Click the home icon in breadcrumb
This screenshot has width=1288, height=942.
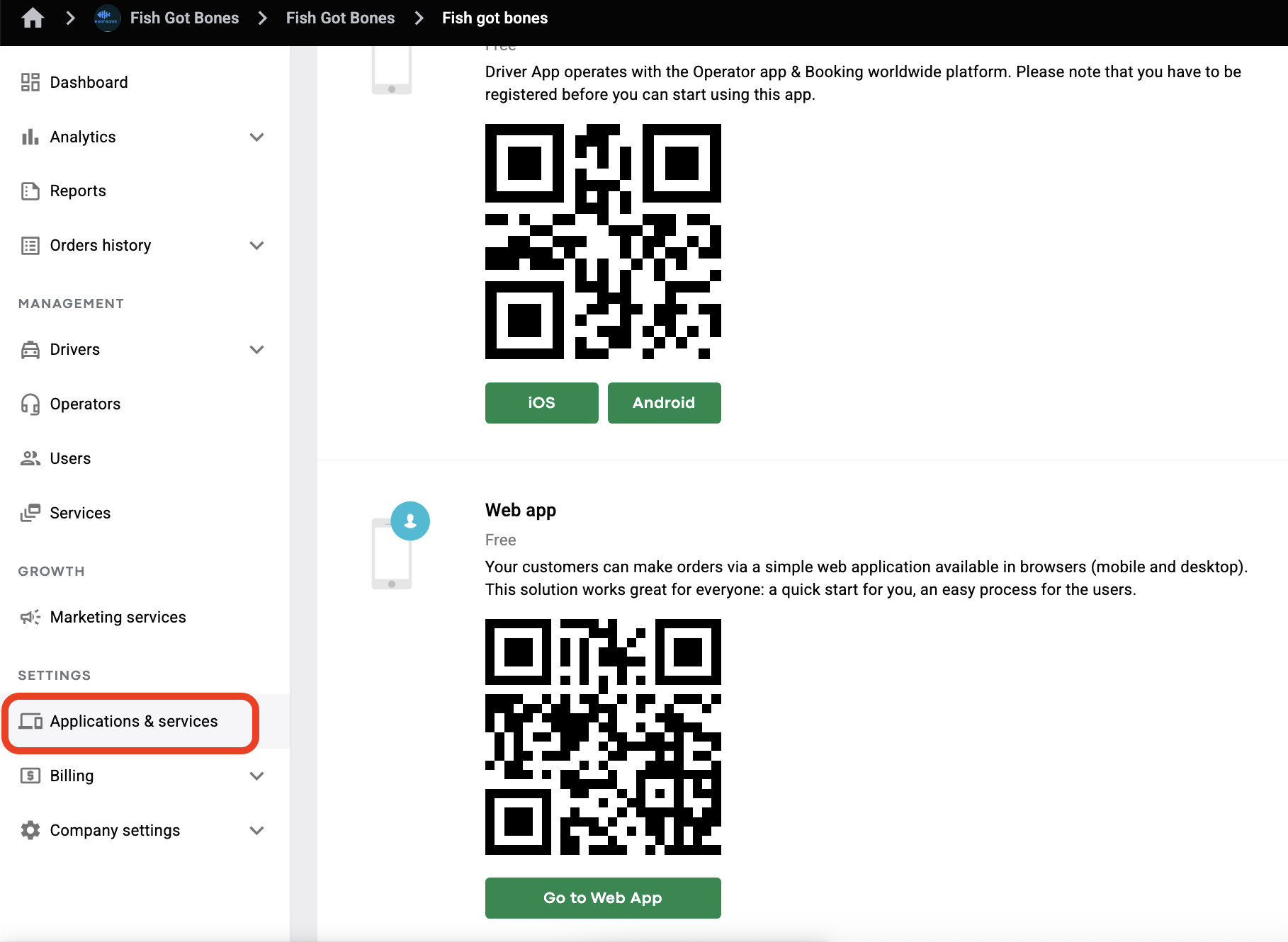[x=33, y=18]
